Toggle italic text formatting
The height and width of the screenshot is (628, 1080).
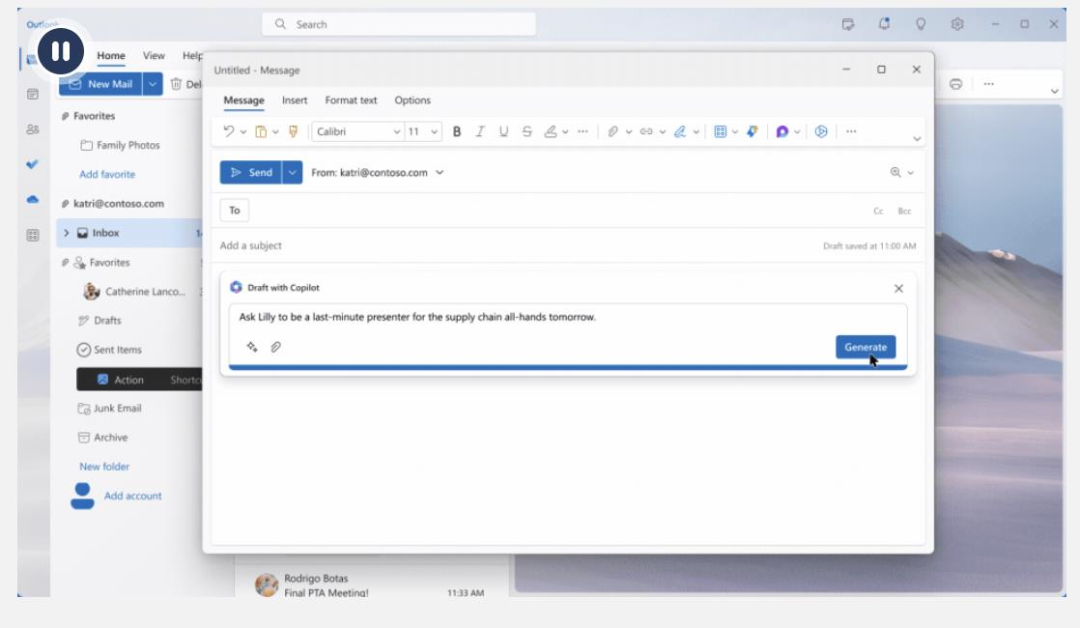480,132
